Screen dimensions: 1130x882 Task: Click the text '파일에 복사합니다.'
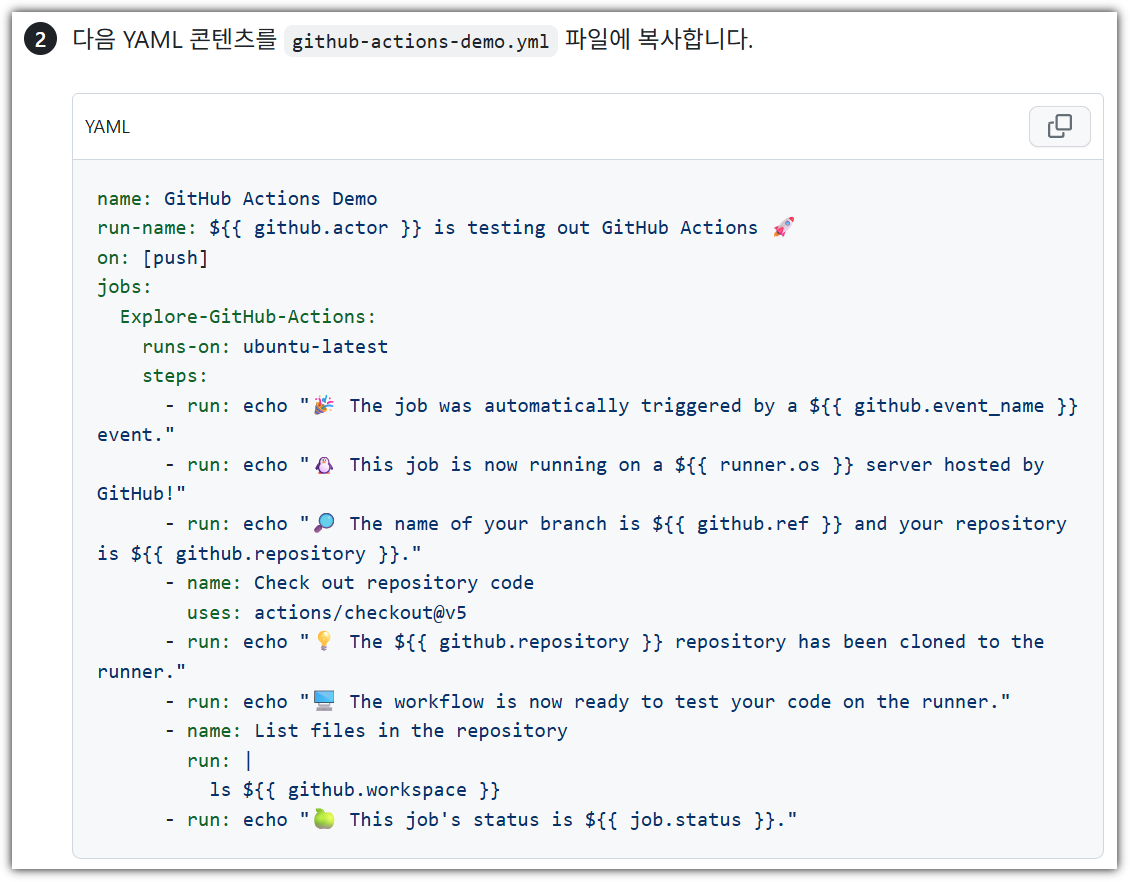659,39
